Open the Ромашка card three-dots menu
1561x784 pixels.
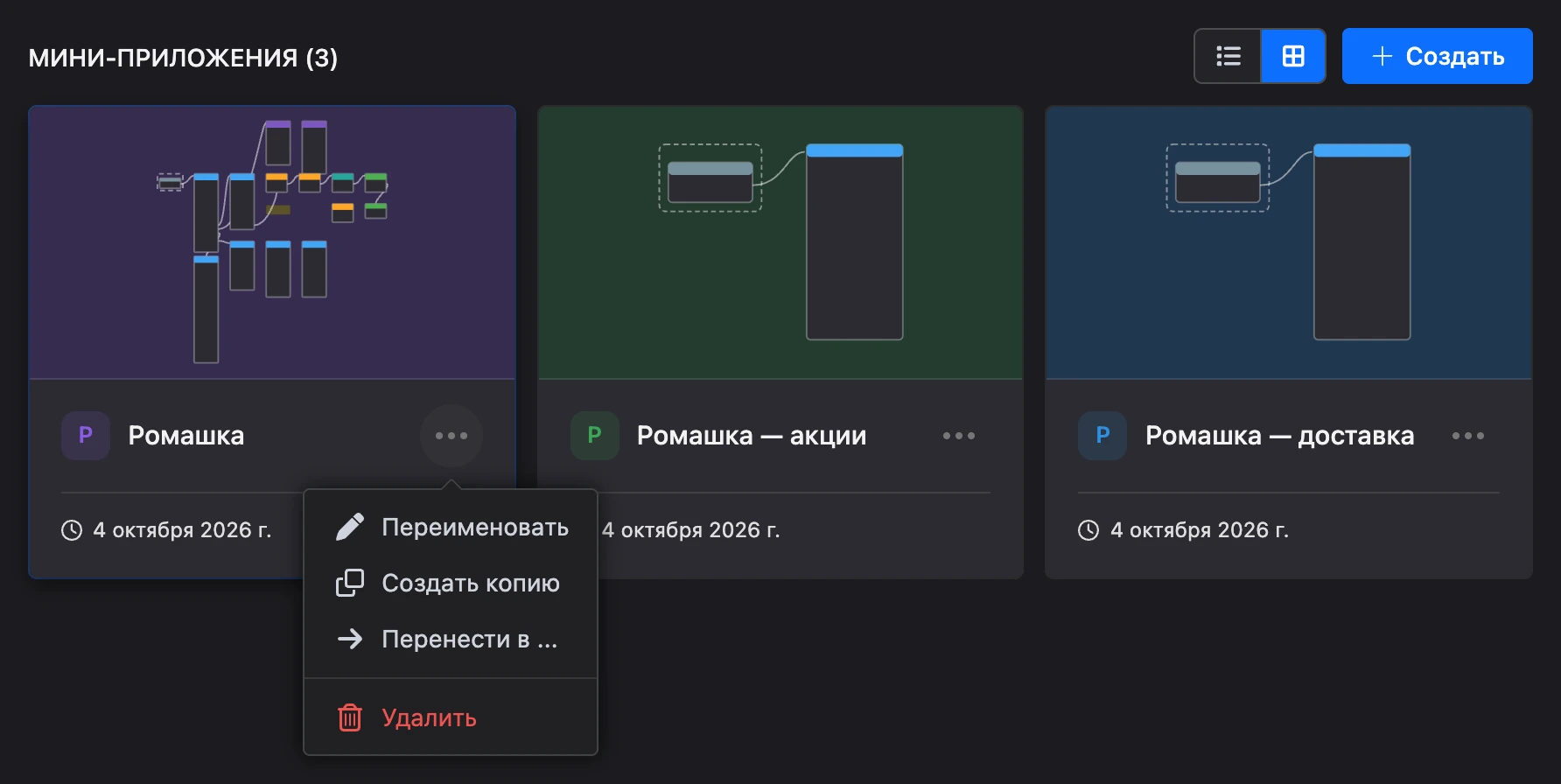click(451, 436)
